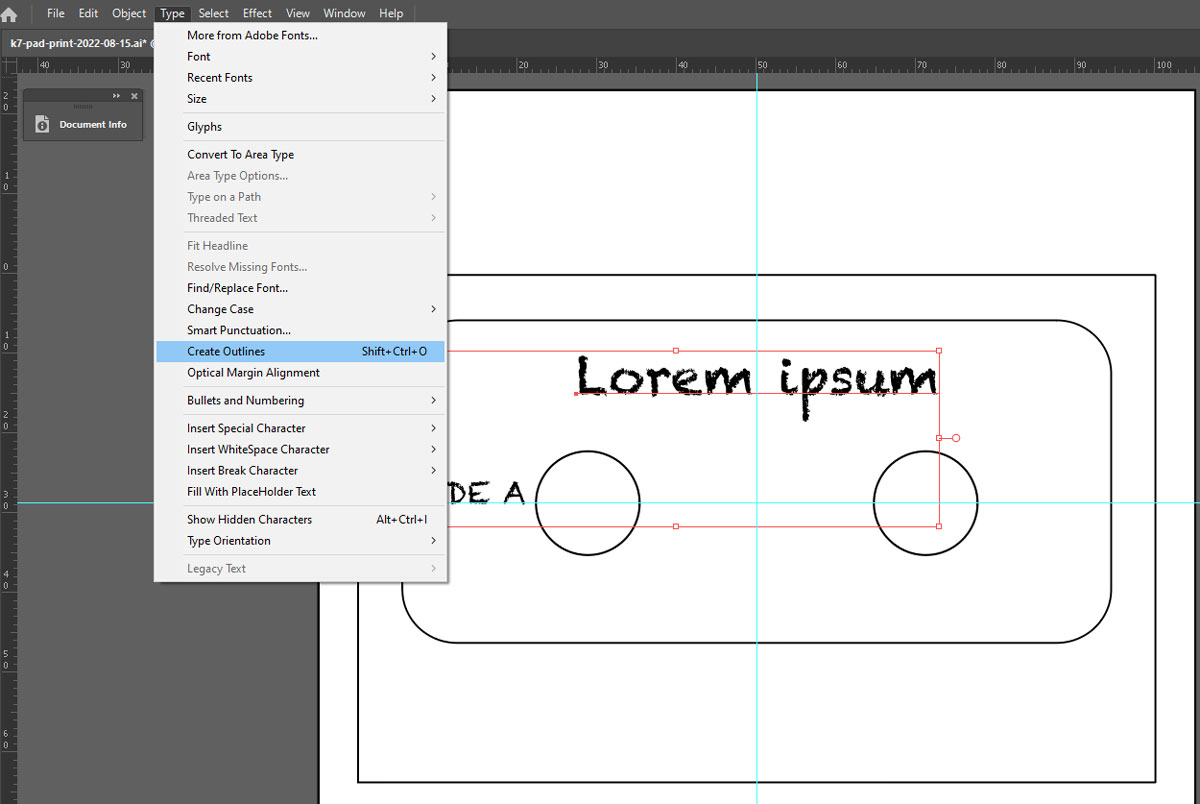Expand the Change Case submenu
1200x804 pixels.
tap(220, 310)
